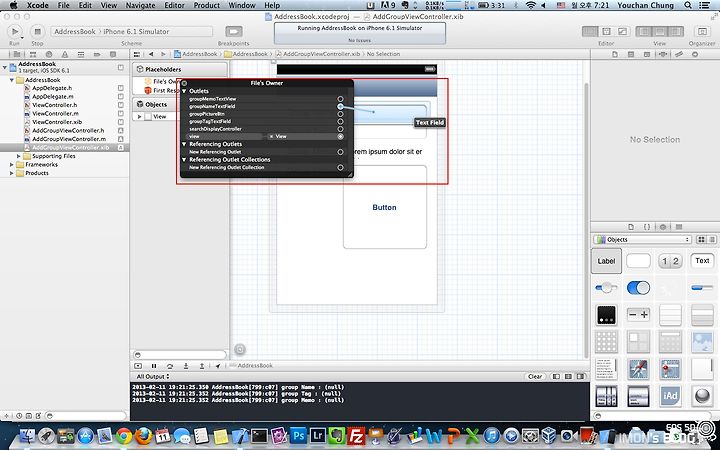Open the File menu
The image size is (720, 450).
pyautogui.click(x=63, y=5)
